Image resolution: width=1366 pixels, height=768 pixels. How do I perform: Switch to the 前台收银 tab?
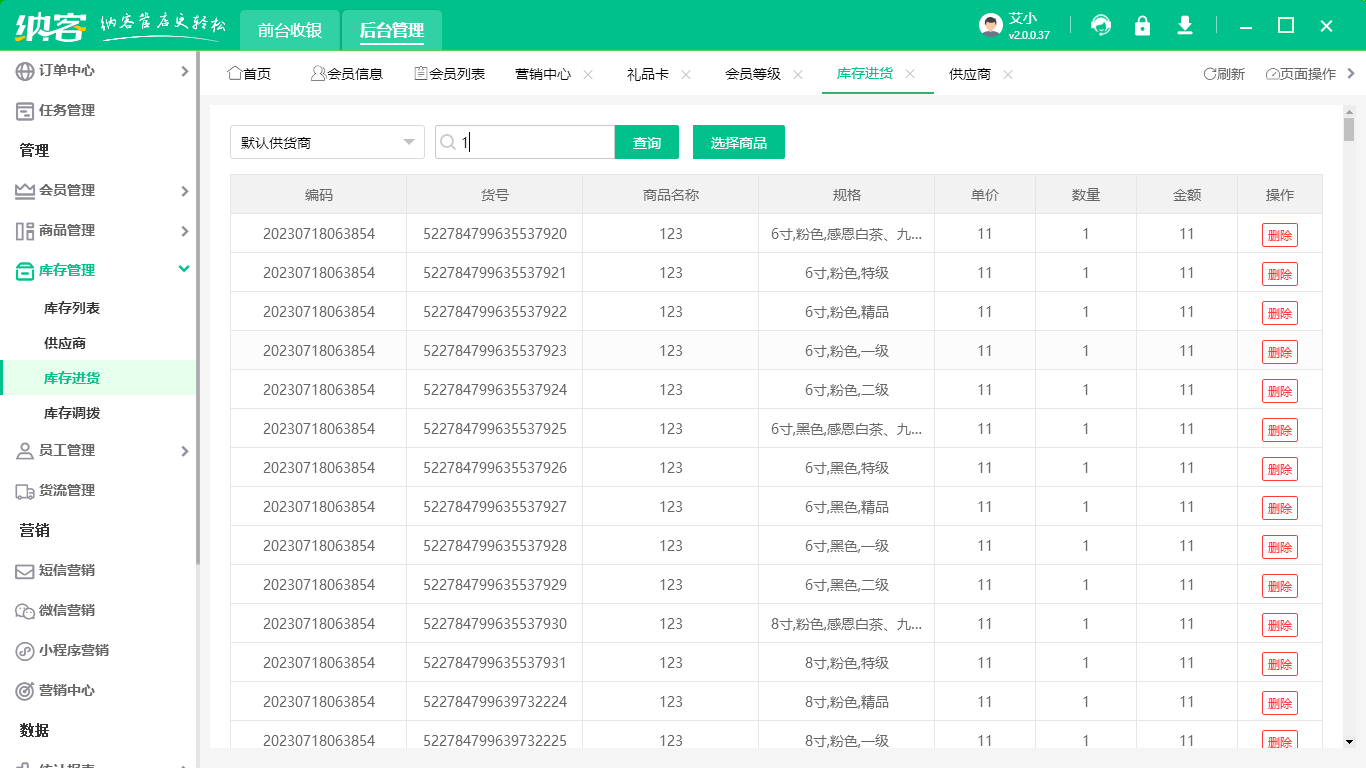pos(290,30)
